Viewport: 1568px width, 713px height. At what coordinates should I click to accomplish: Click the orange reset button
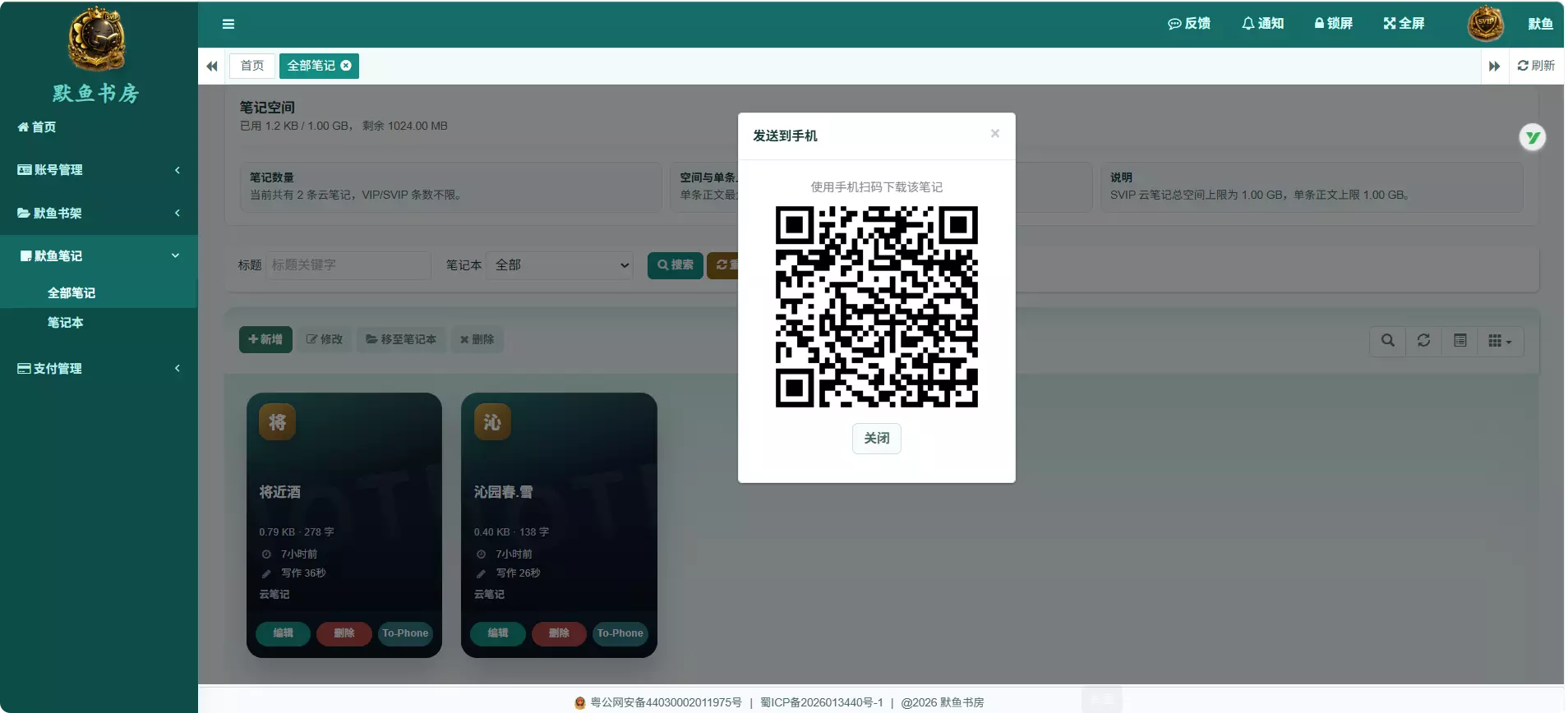pos(723,265)
